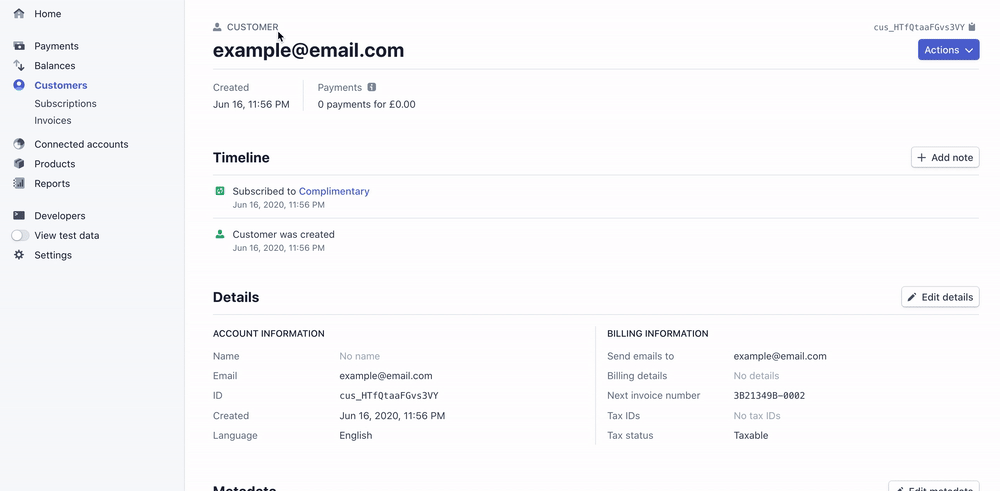Click the Balances arrows icon
Screen dimensions: 1000x491
coord(19,66)
